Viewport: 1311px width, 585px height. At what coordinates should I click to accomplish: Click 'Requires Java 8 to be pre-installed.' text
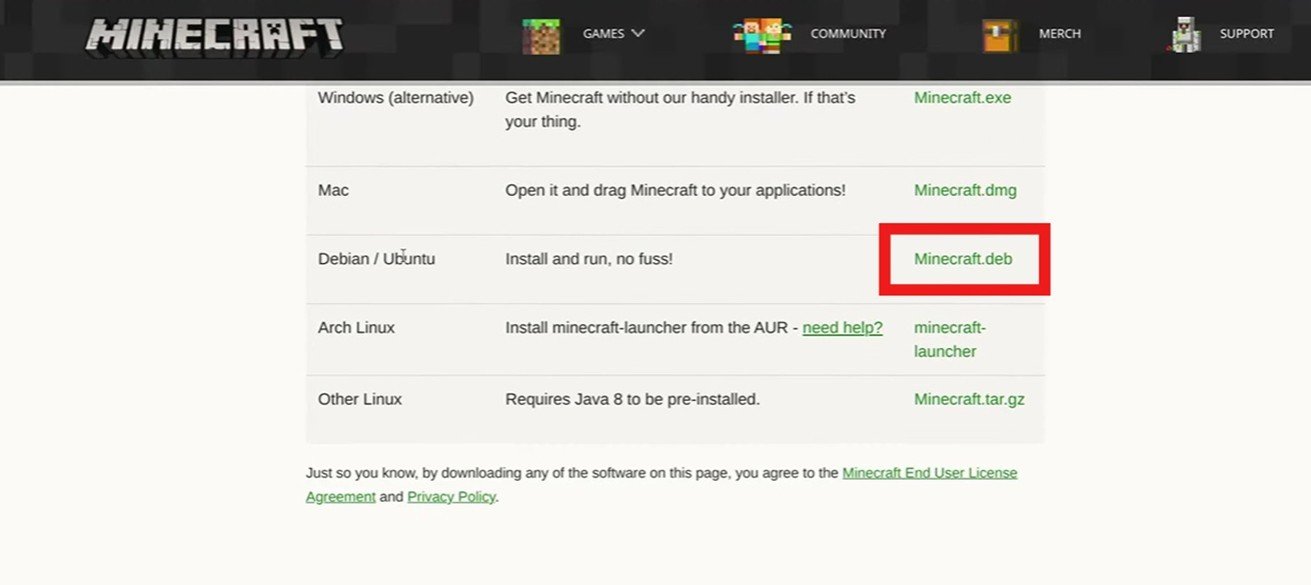(x=633, y=399)
